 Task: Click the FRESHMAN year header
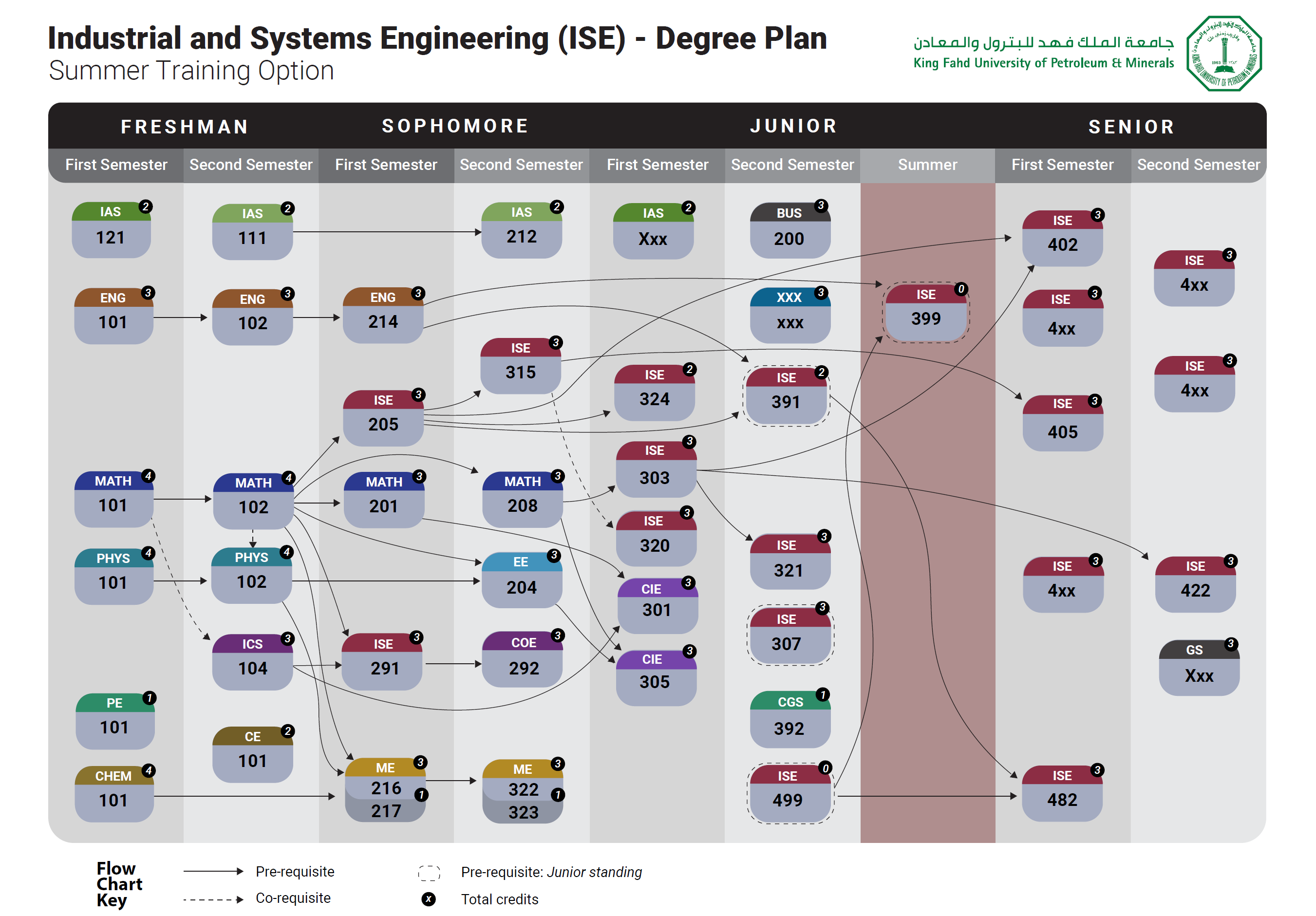[185, 127]
